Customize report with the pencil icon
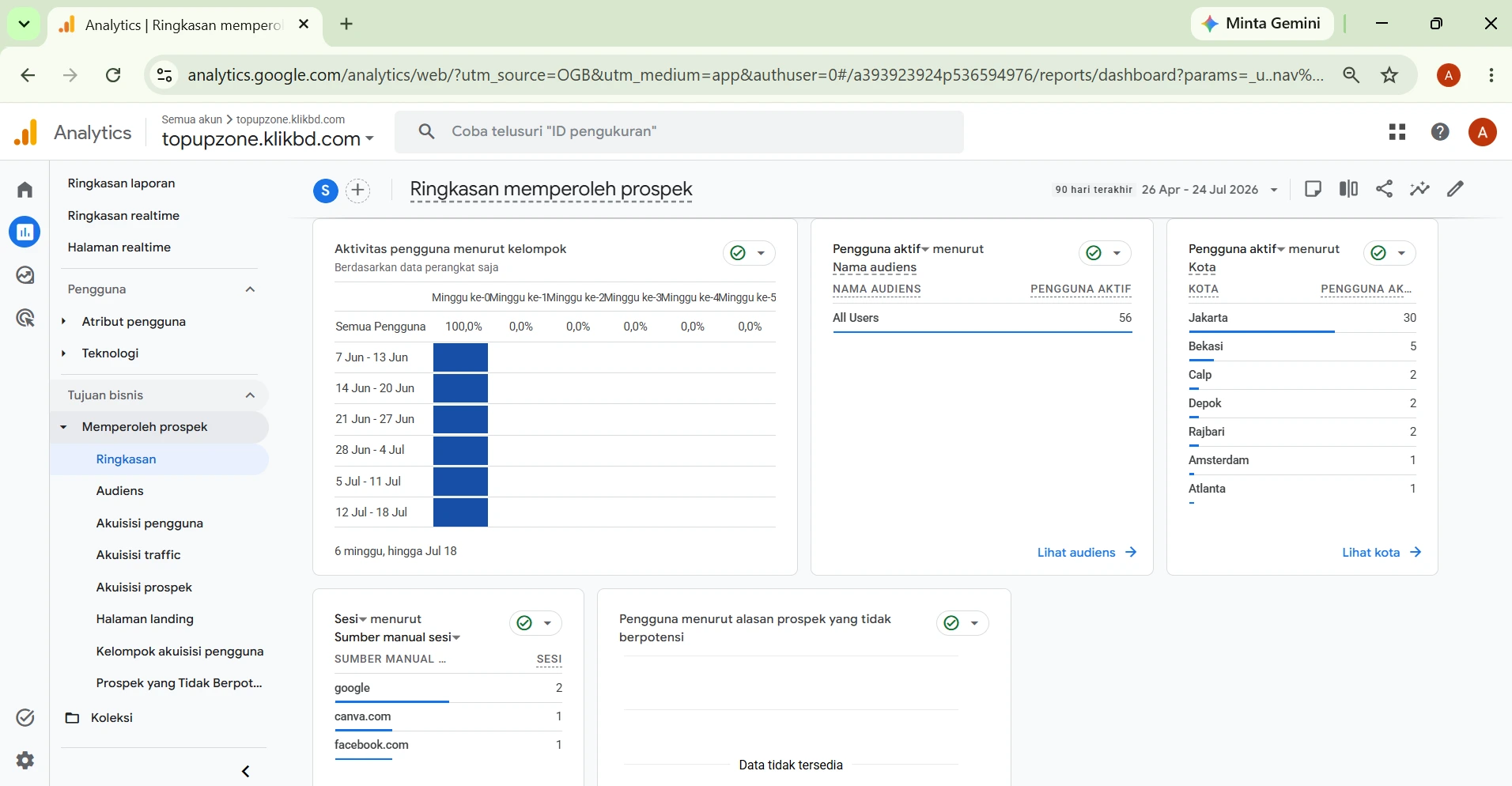This screenshot has width=1512, height=786. click(1455, 189)
